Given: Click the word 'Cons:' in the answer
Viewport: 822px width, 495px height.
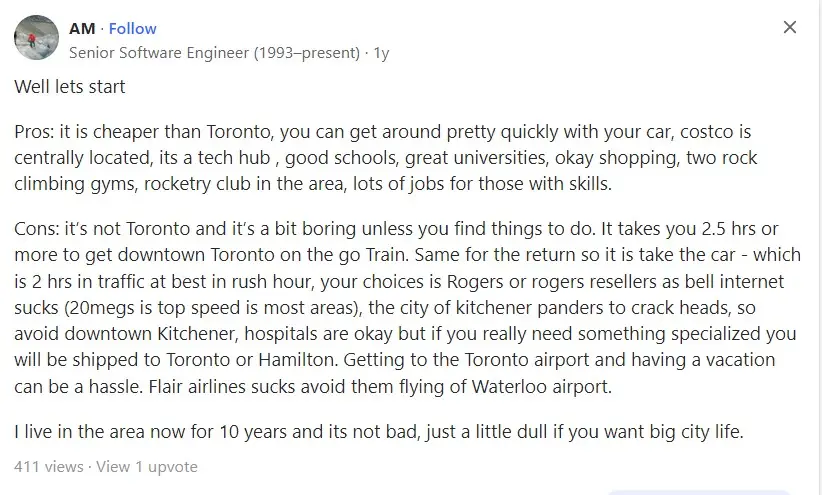Looking at the screenshot, I should coord(37,229).
